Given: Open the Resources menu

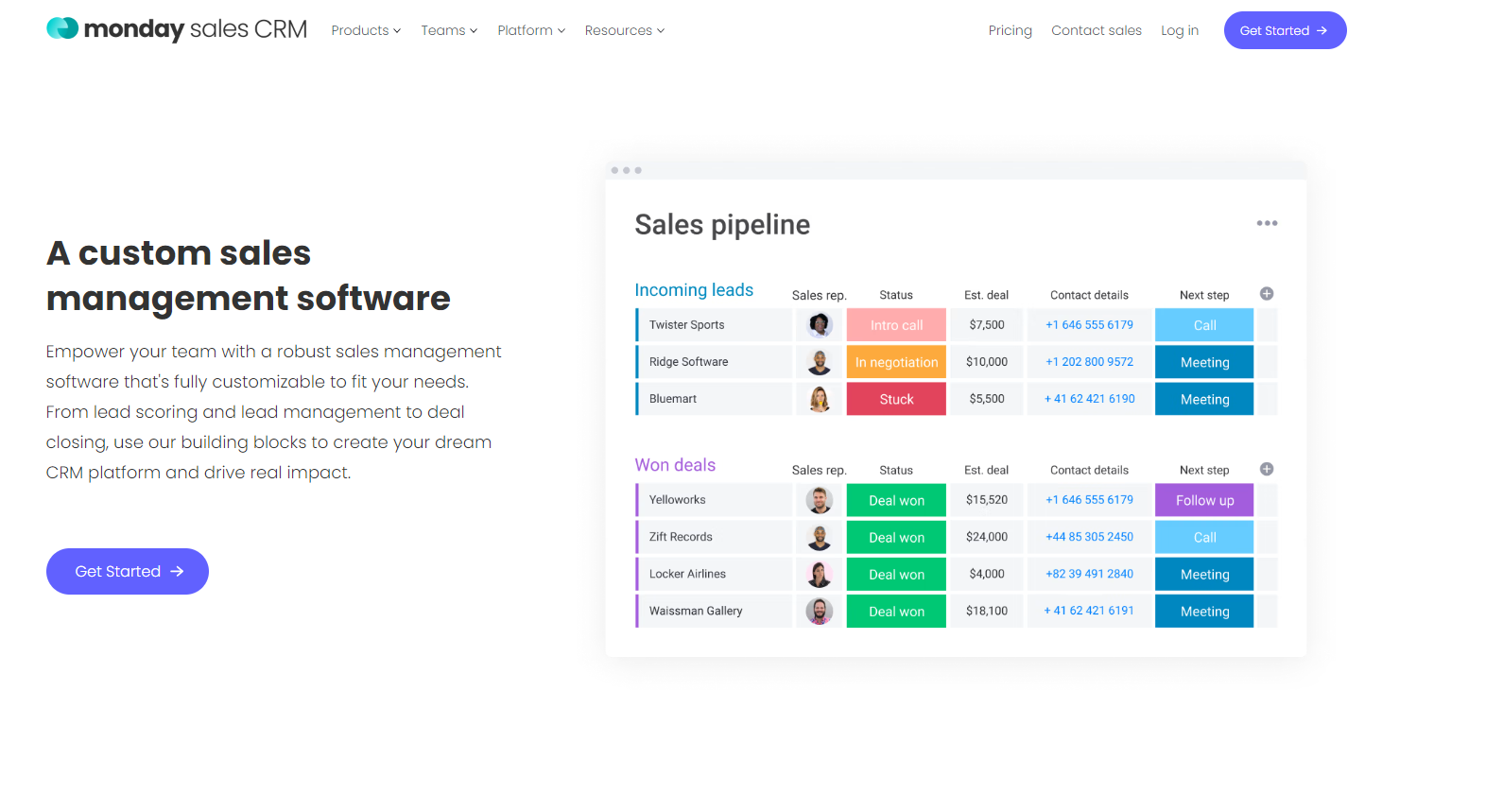Looking at the screenshot, I should coord(624,30).
